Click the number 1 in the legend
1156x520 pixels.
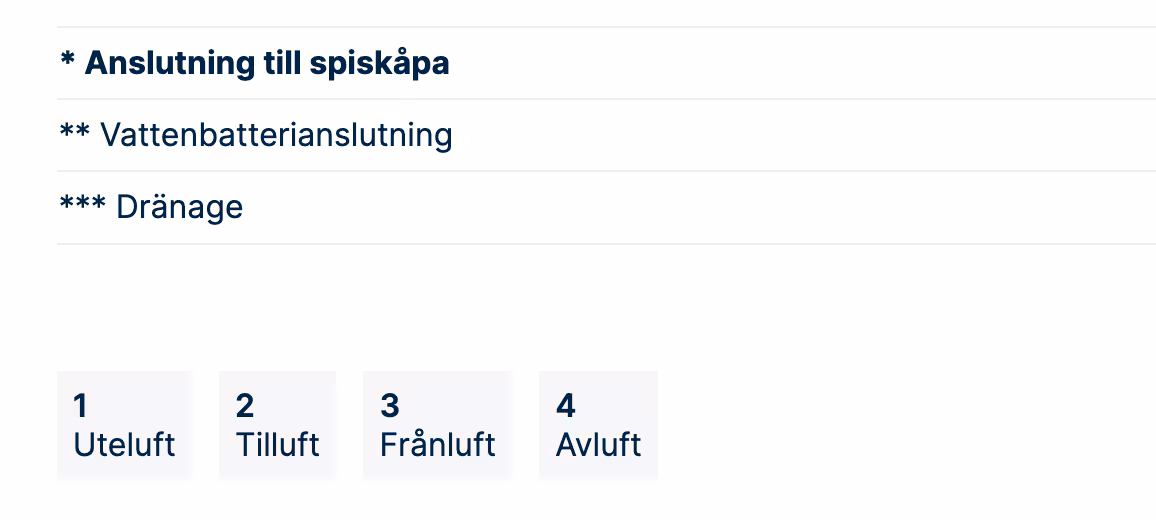coord(81,406)
